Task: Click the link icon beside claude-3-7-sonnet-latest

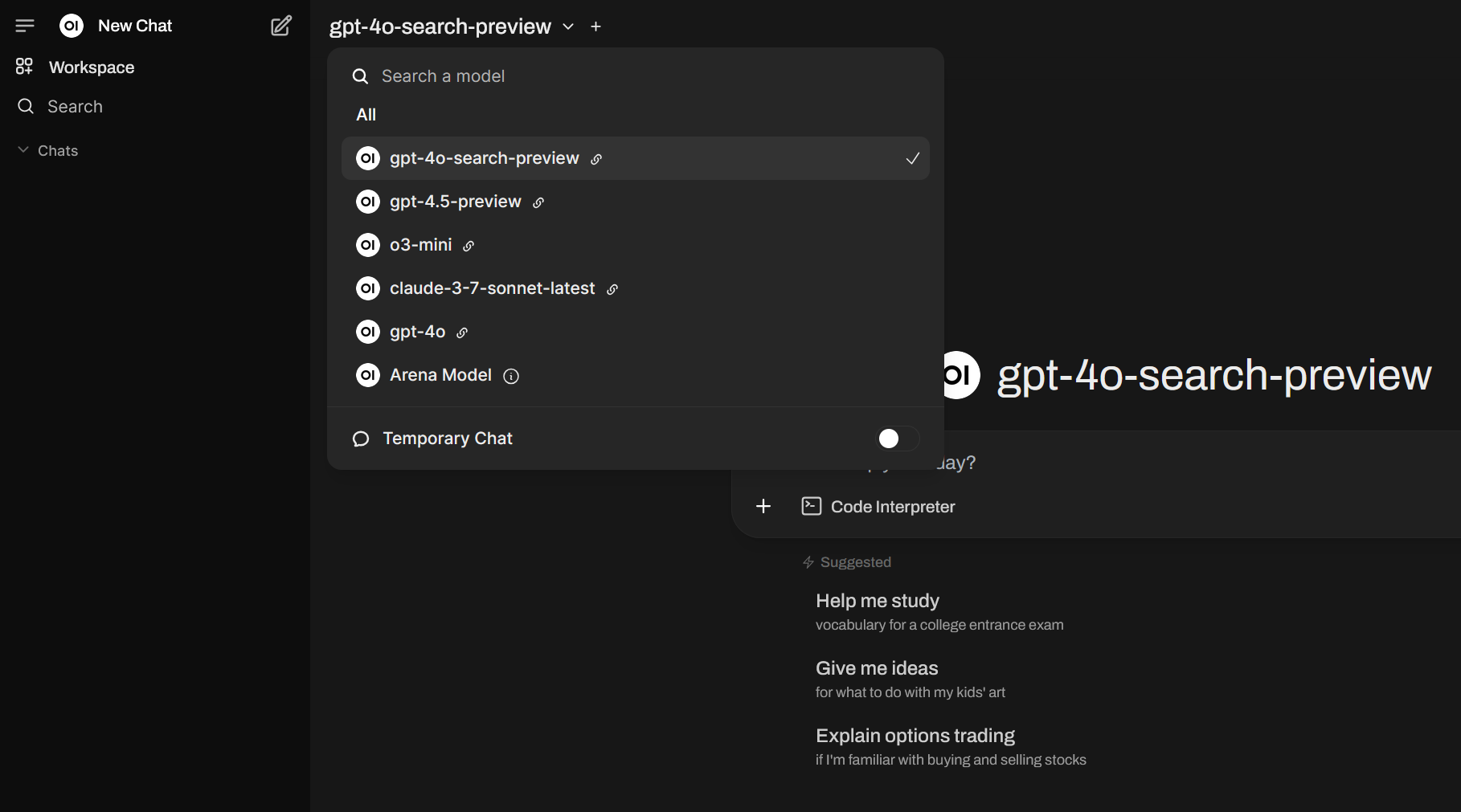Action: (x=612, y=288)
